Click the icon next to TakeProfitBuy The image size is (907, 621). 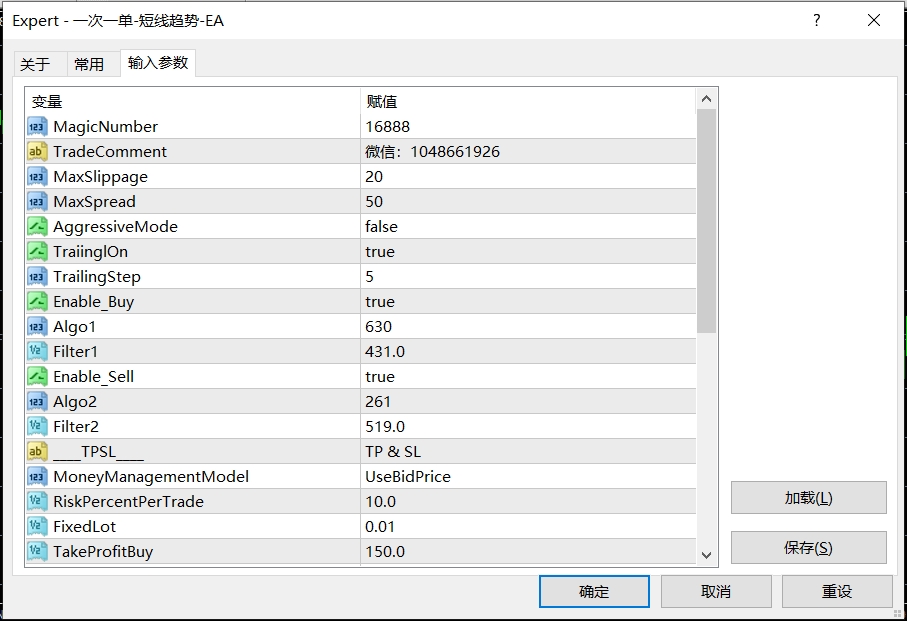click(37, 552)
